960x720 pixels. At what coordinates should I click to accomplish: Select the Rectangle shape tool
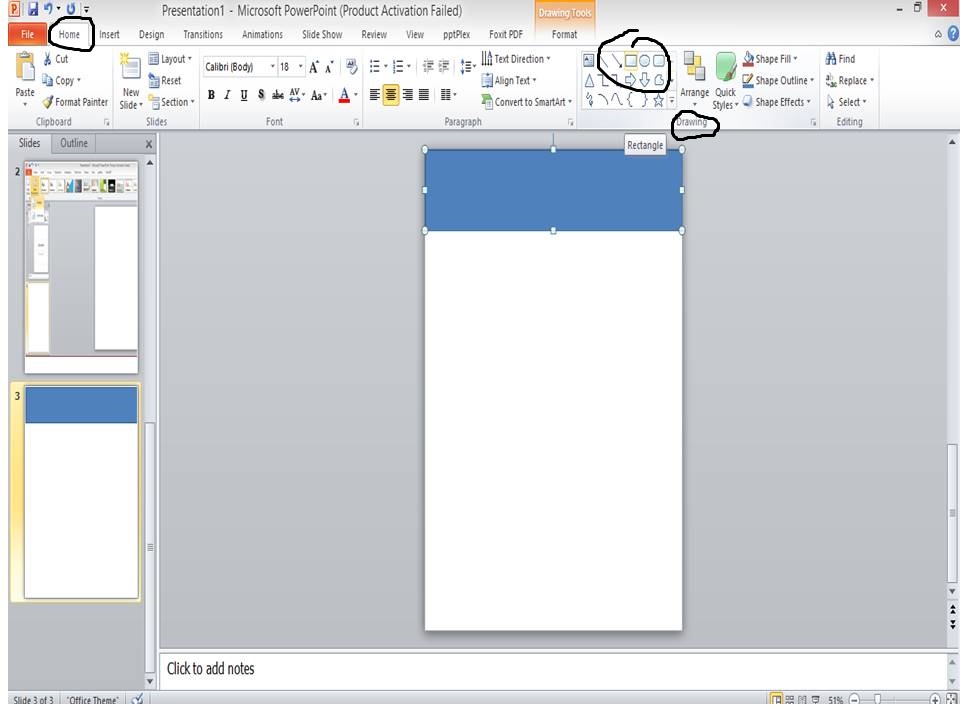[x=632, y=61]
